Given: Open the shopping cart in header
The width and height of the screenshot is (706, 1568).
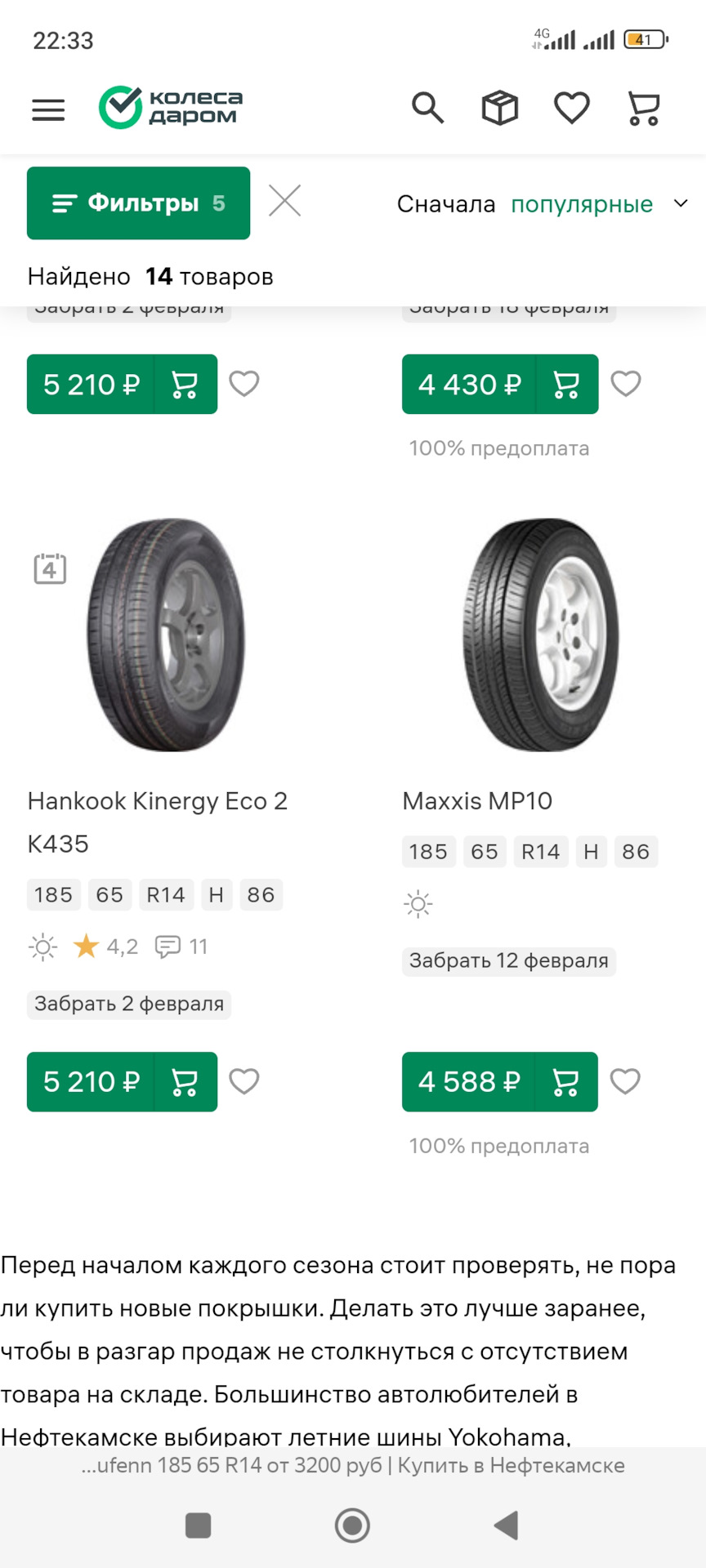Looking at the screenshot, I should pos(643,109).
